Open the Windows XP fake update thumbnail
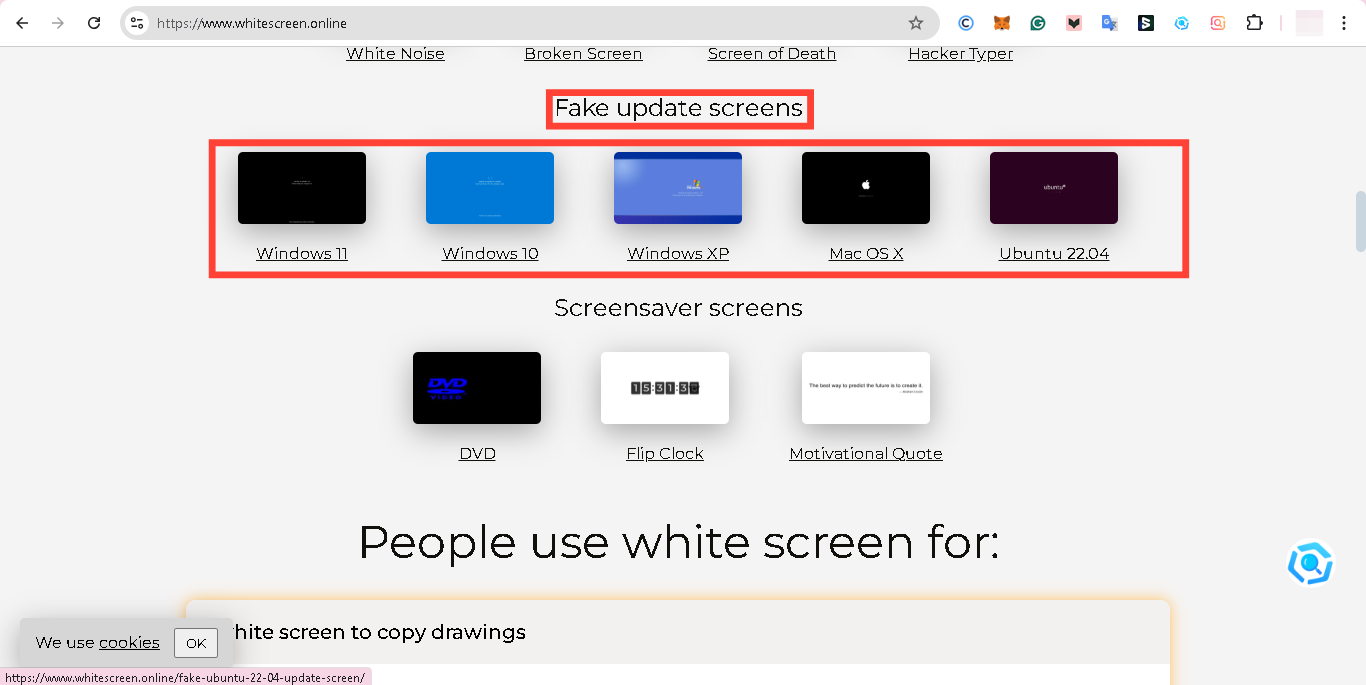1366x685 pixels. click(x=678, y=188)
